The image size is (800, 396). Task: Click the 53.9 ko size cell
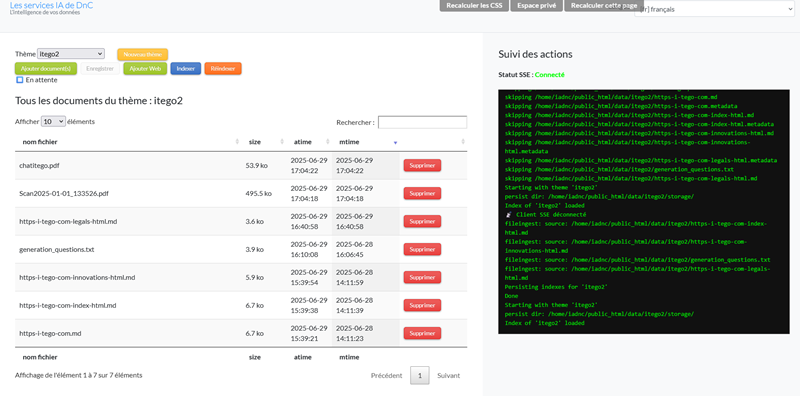pos(257,165)
